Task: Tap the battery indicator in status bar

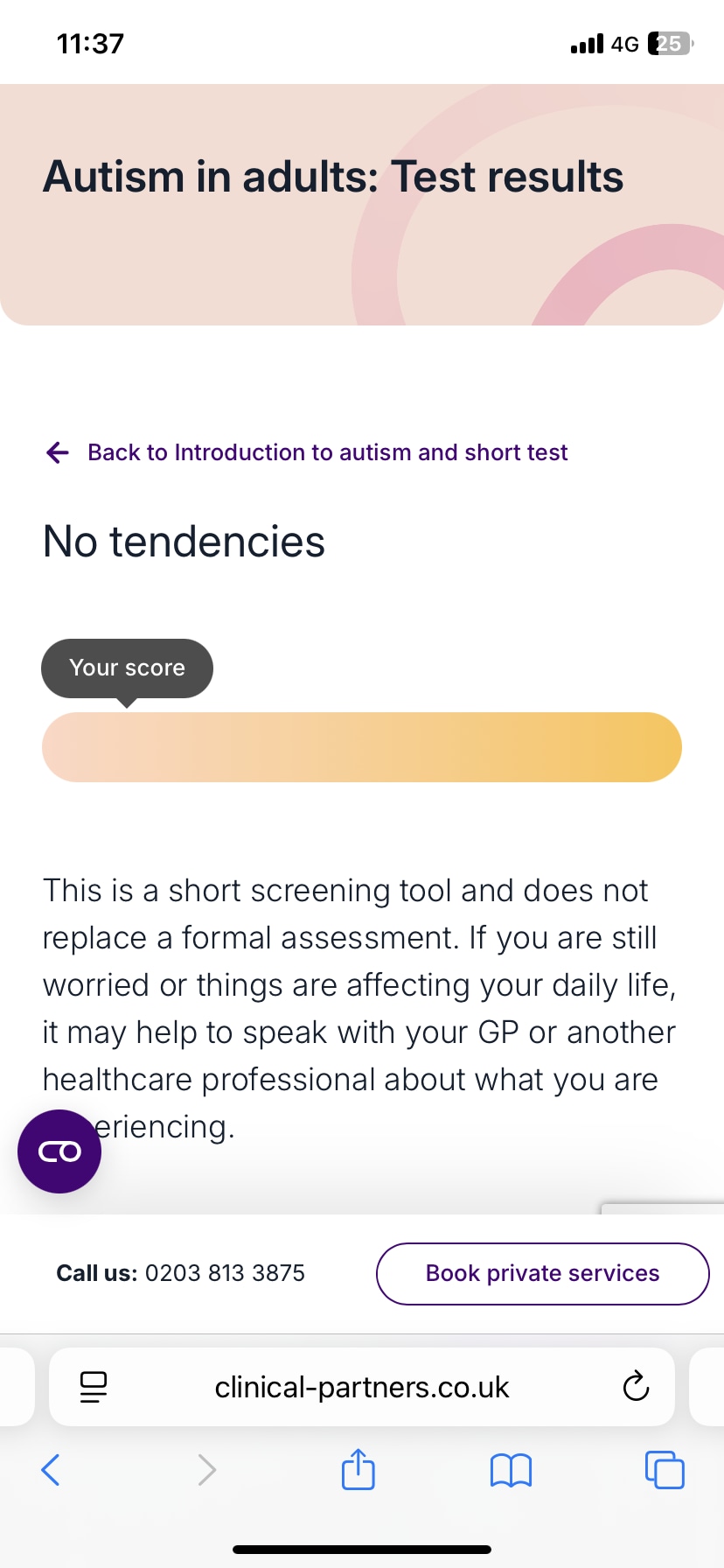Action: pyautogui.click(x=669, y=44)
